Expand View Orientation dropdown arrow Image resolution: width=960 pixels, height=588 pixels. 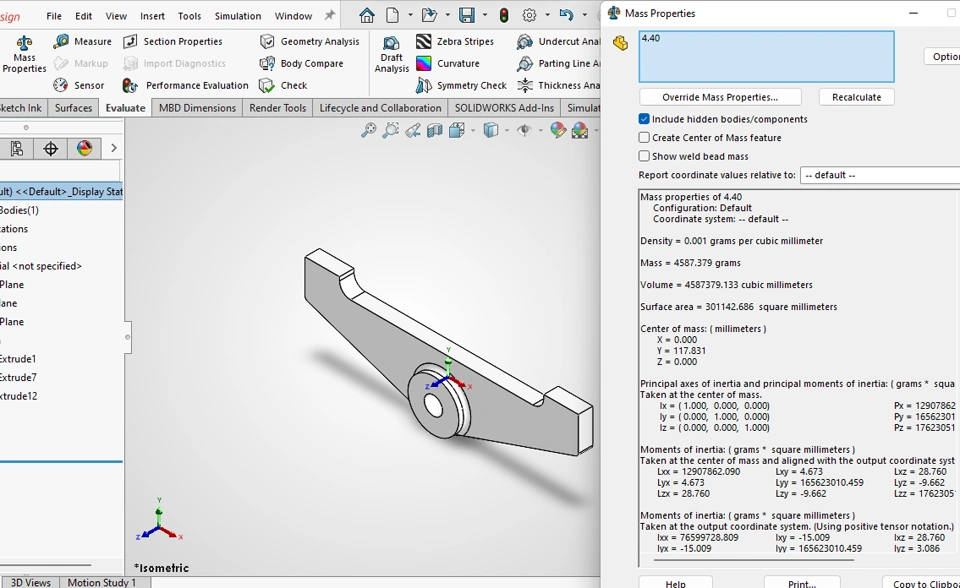point(473,130)
